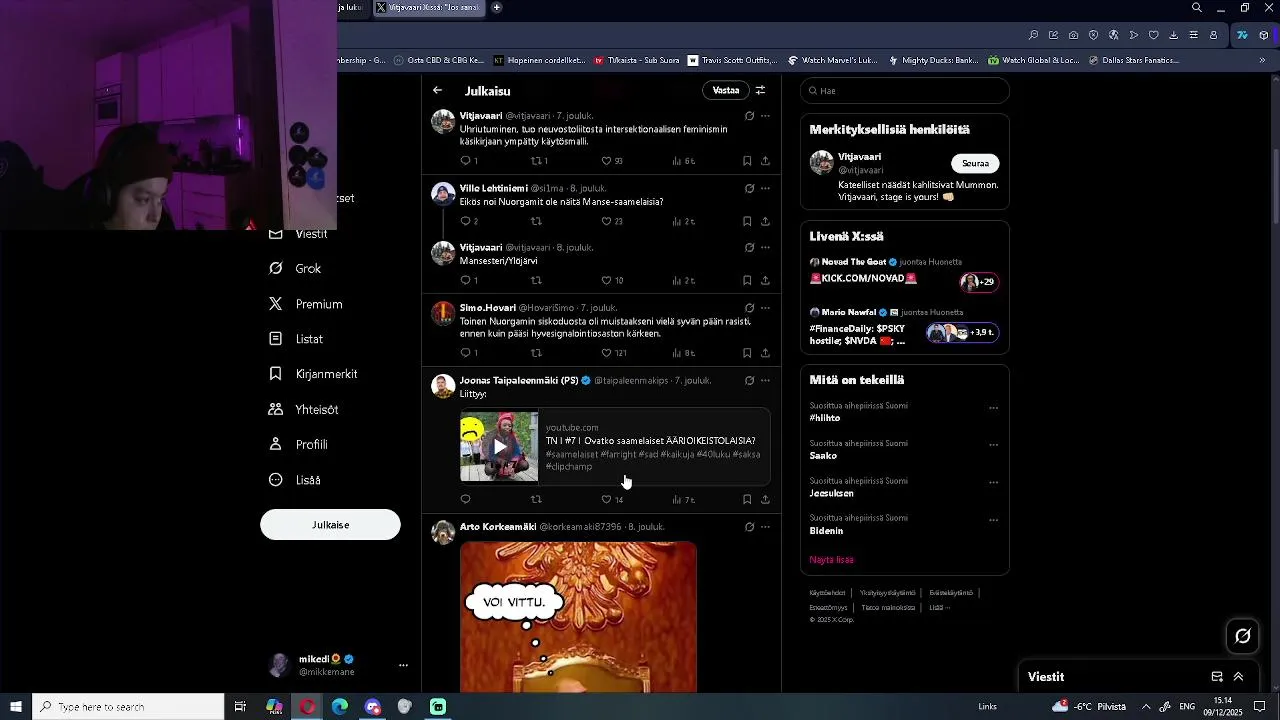Show more bookmarks with the overflow chevron

tap(1262, 60)
